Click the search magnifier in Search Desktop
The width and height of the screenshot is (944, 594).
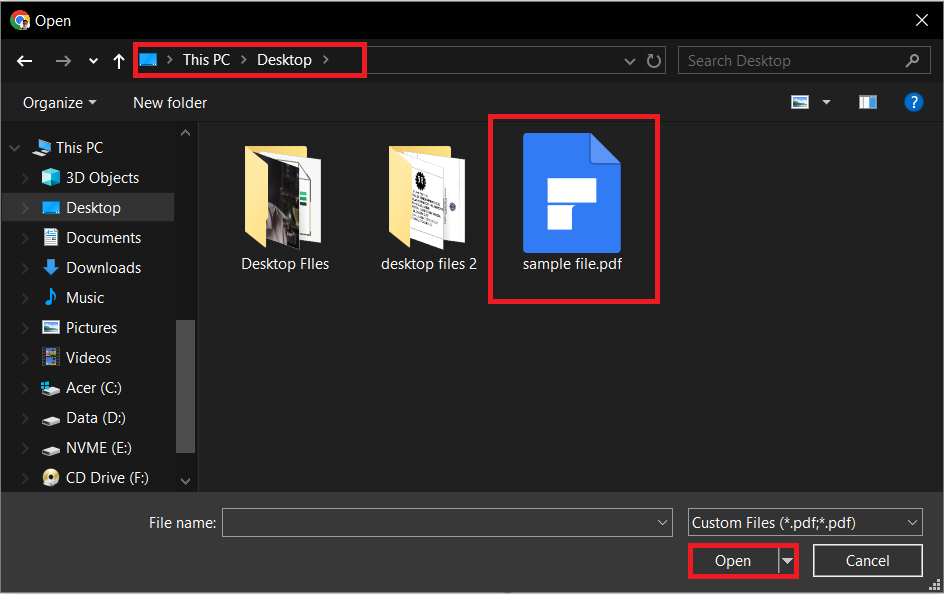click(912, 60)
